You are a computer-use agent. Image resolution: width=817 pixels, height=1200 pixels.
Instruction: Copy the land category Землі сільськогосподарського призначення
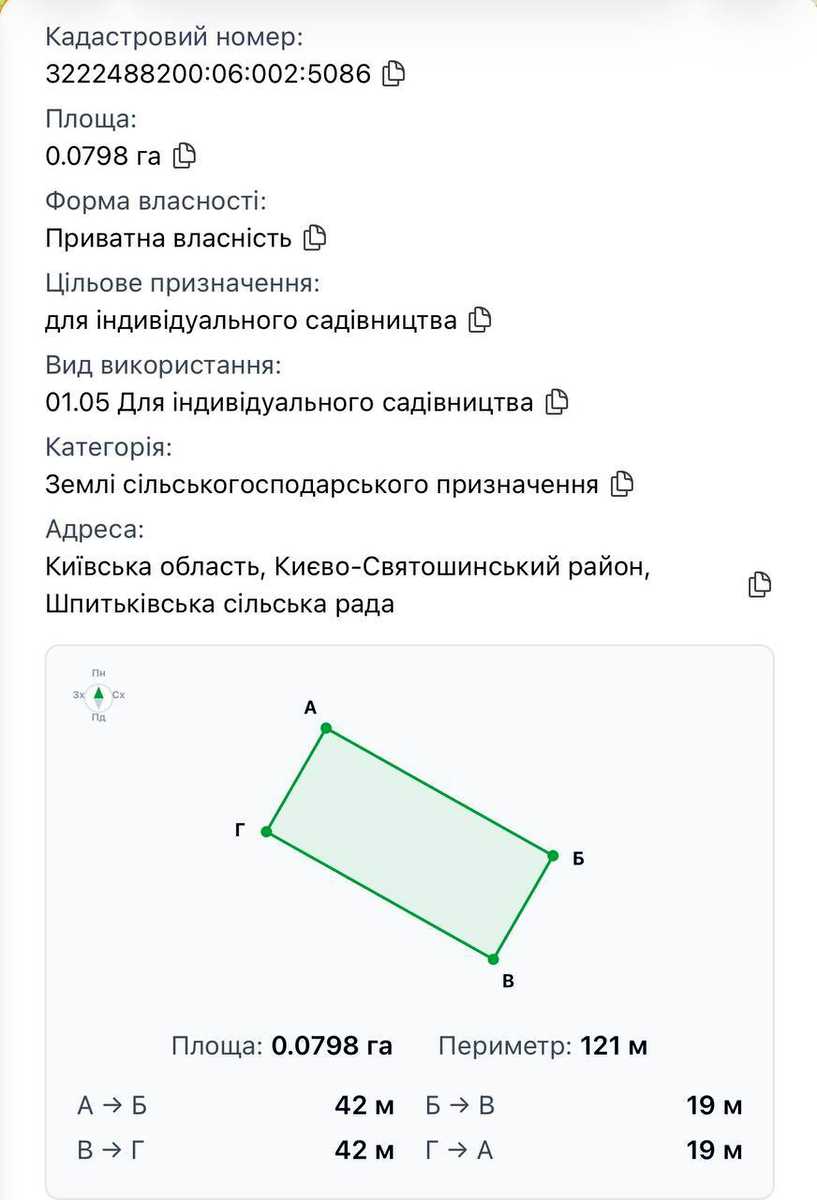click(x=622, y=484)
